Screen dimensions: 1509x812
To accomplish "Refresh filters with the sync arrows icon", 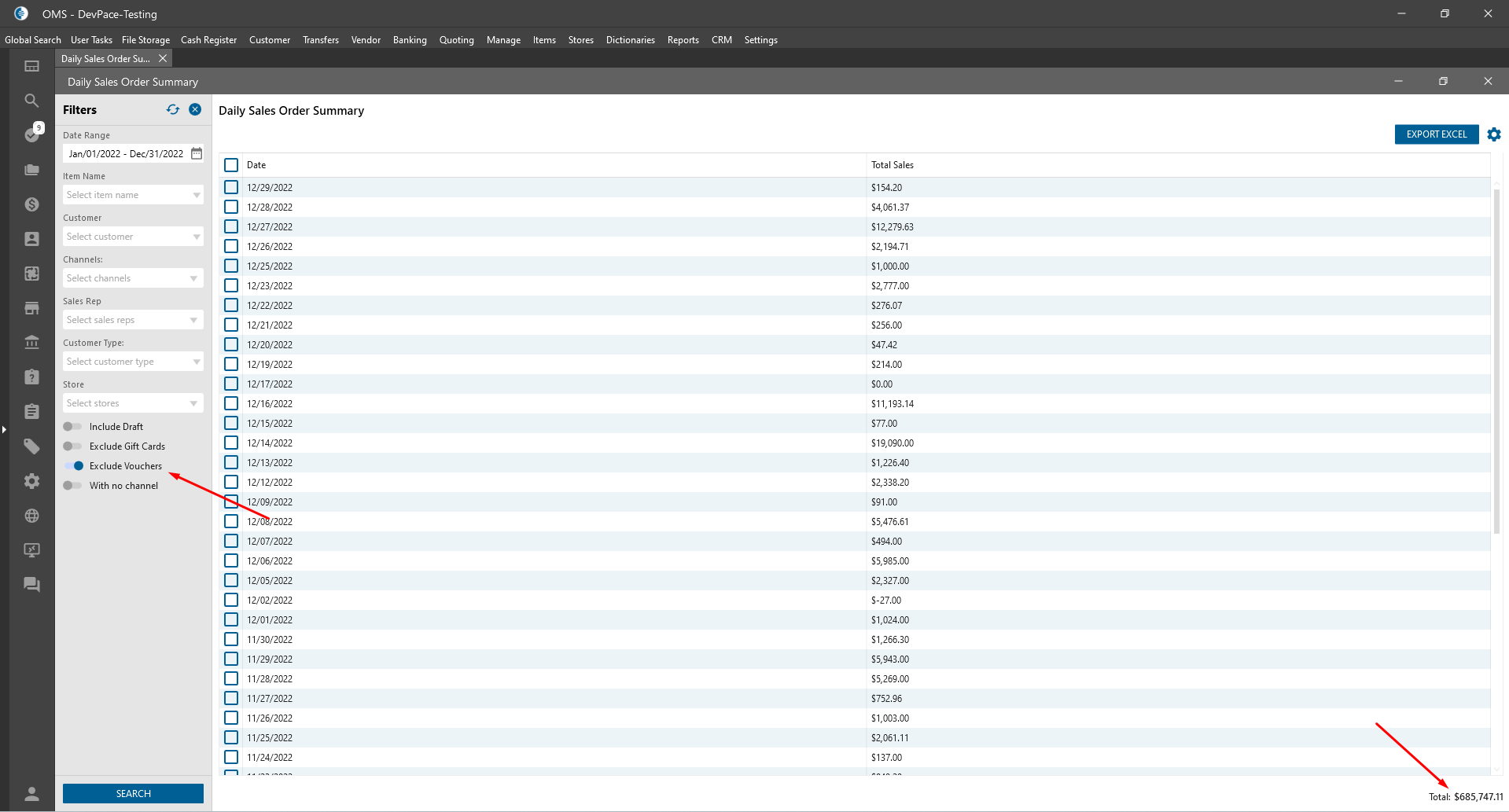I will [173, 109].
